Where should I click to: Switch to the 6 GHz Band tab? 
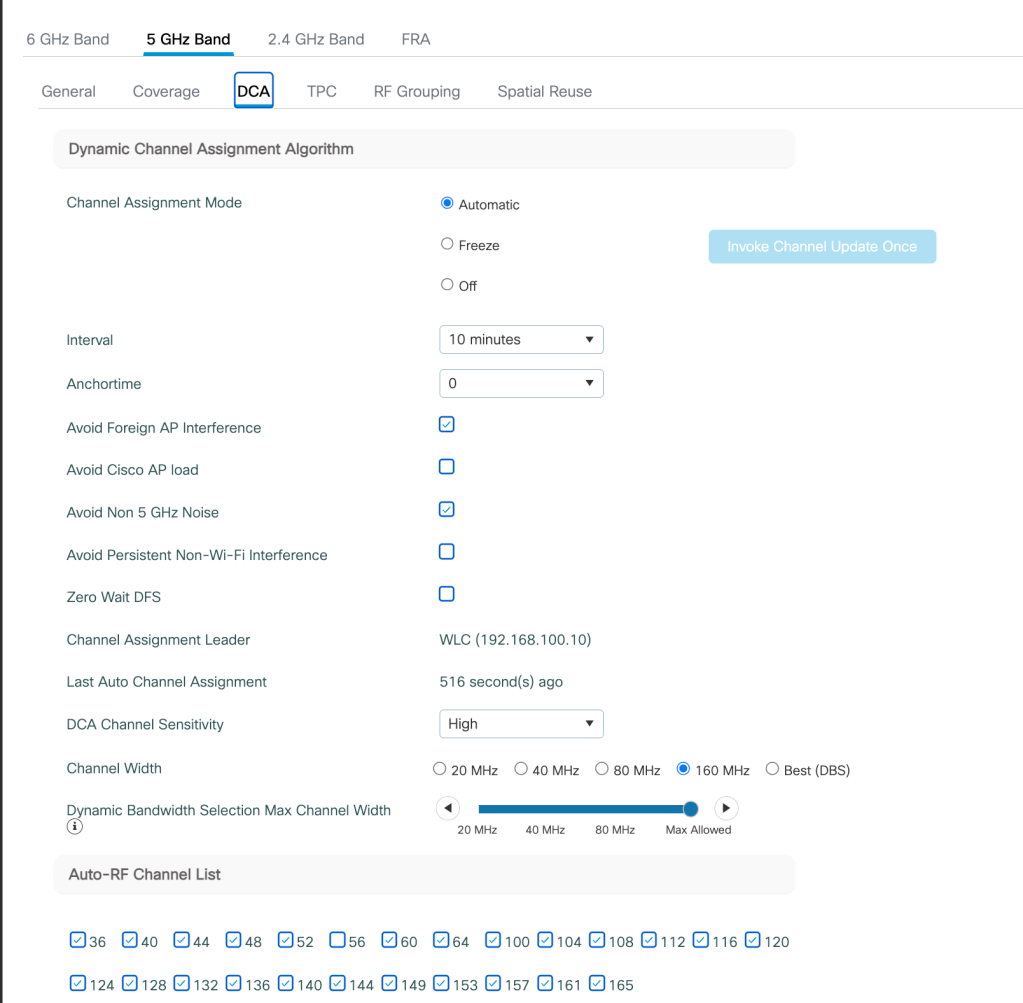(67, 39)
